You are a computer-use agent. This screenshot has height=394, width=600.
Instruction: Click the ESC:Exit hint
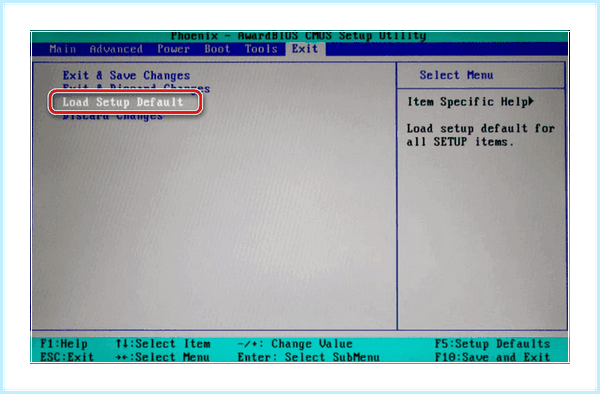pos(67,357)
